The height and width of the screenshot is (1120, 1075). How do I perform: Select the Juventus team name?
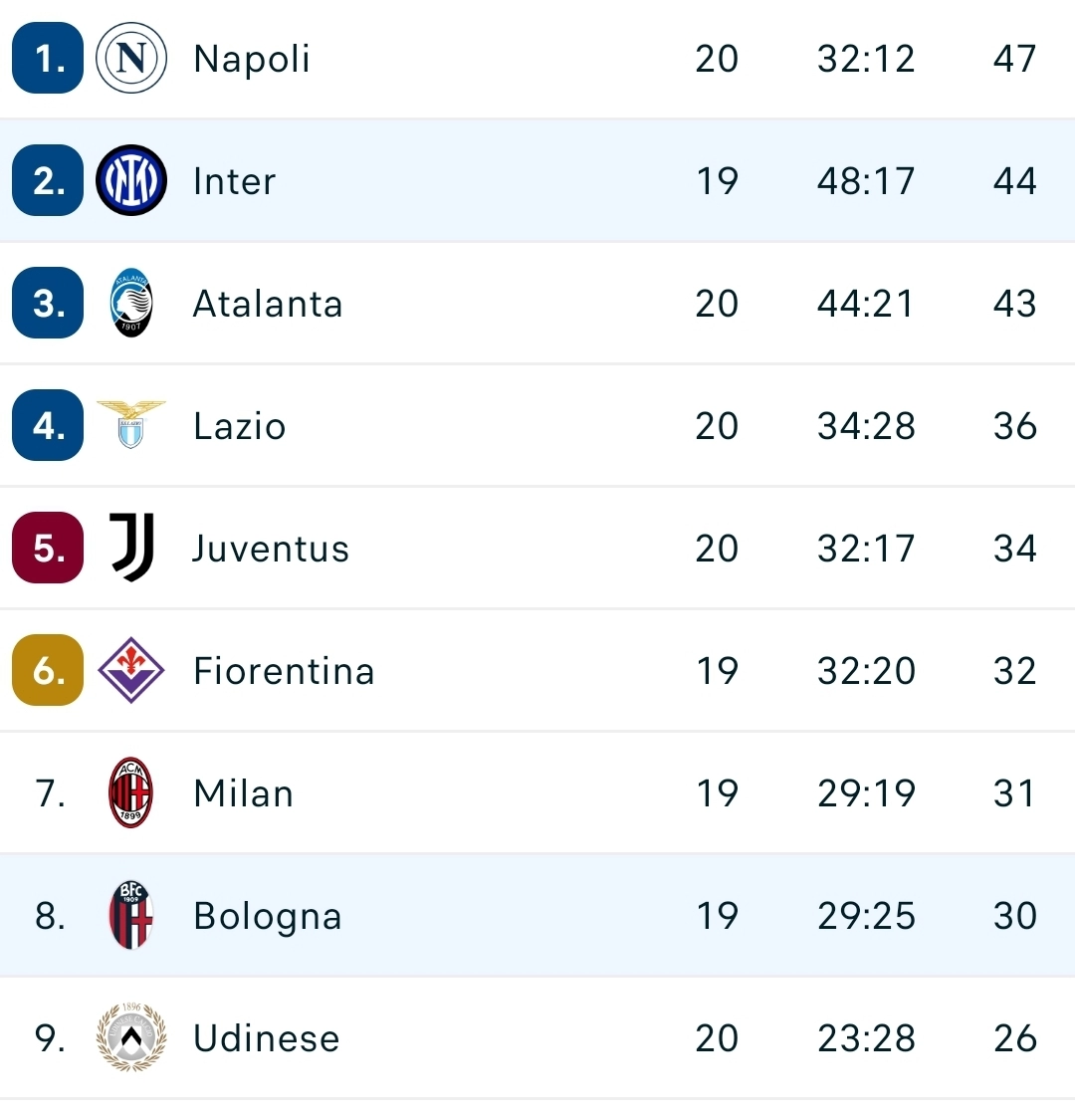coord(271,549)
